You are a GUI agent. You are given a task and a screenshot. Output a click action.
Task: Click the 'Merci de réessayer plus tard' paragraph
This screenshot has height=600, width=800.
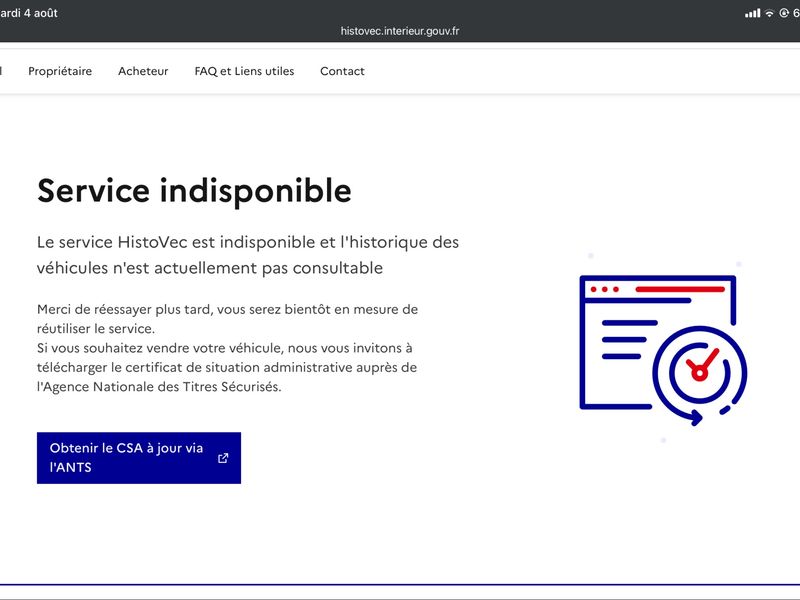pyautogui.click(x=228, y=318)
